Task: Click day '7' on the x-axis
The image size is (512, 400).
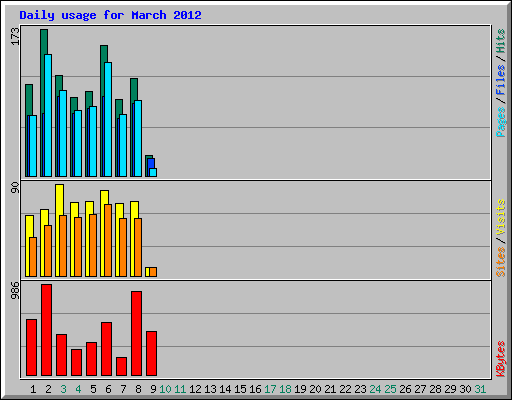Action: click(x=123, y=389)
